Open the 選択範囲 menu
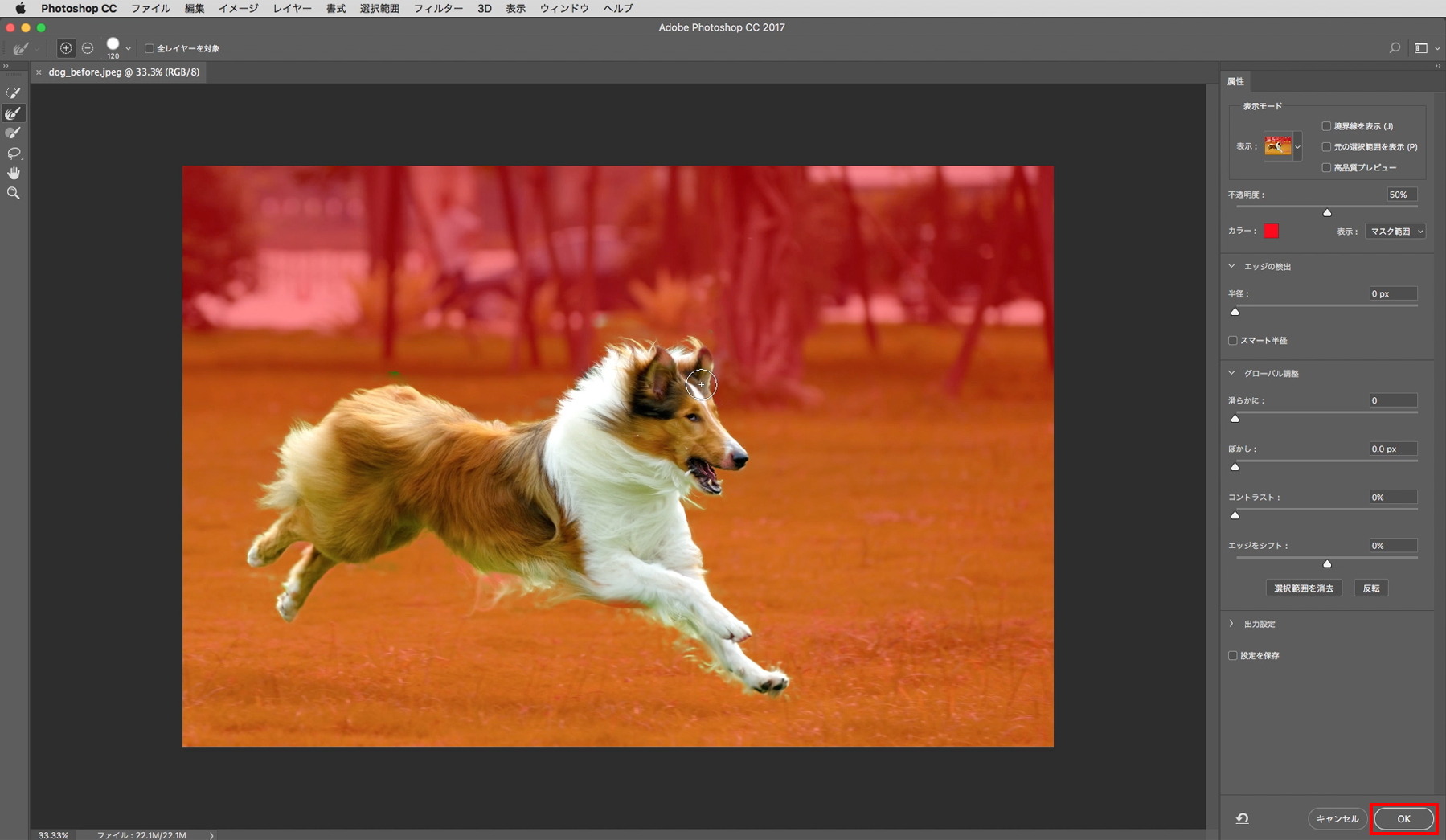The image size is (1446, 840). pyautogui.click(x=379, y=8)
